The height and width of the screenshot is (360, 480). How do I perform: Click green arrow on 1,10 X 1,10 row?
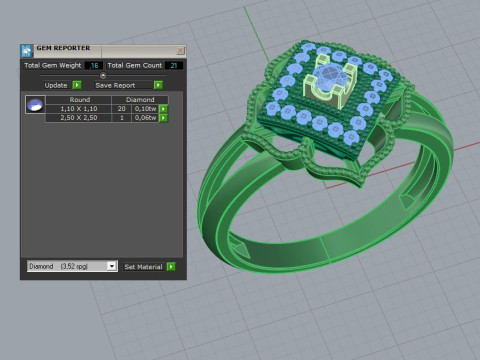(x=163, y=109)
